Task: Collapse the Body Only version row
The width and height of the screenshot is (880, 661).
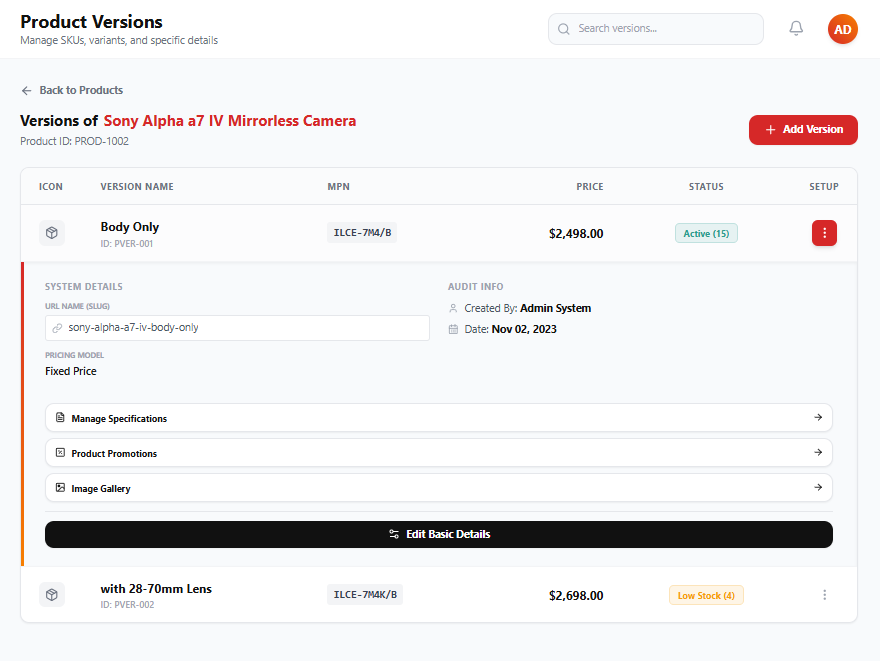Action: 438,233
